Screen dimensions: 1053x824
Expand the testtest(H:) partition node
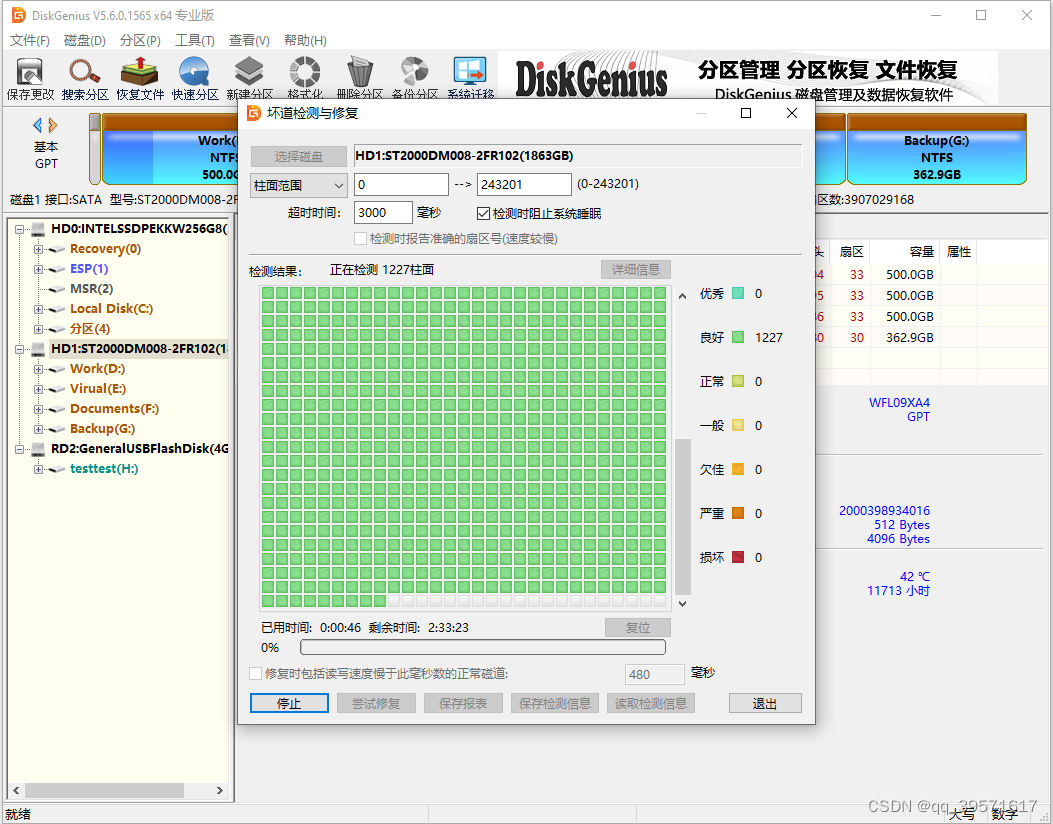point(38,469)
